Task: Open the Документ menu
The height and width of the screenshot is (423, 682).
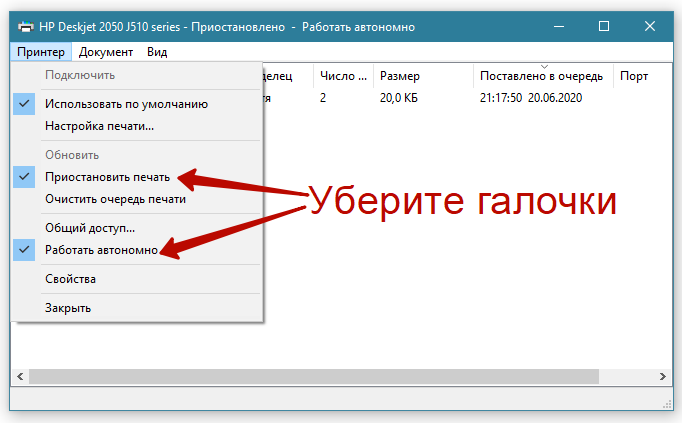Action: [106, 52]
